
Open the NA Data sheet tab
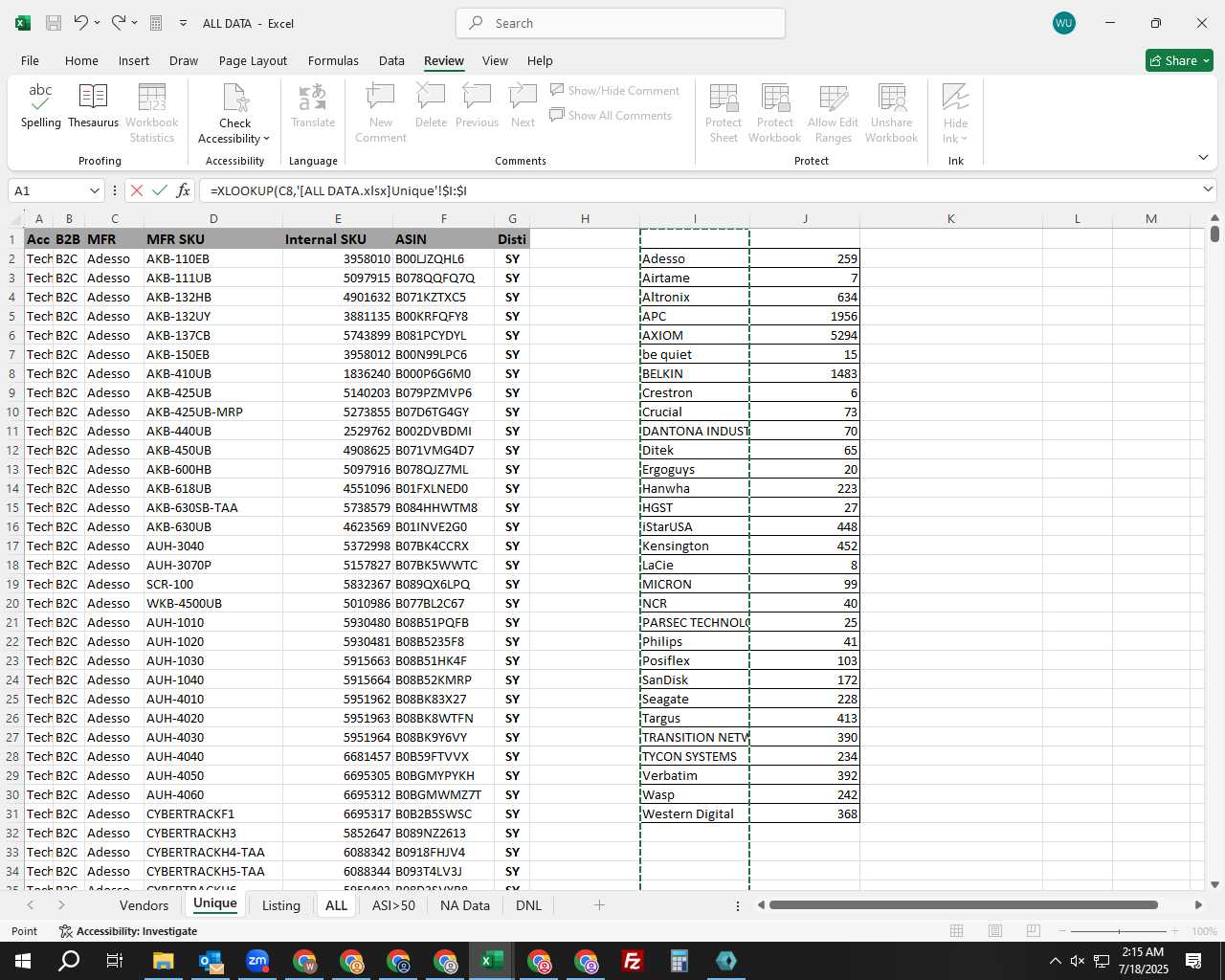[x=465, y=905]
